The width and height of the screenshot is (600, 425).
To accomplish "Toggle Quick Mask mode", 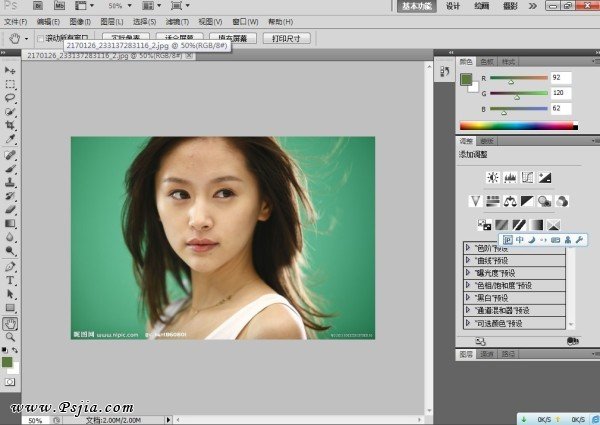I will [x=10, y=382].
